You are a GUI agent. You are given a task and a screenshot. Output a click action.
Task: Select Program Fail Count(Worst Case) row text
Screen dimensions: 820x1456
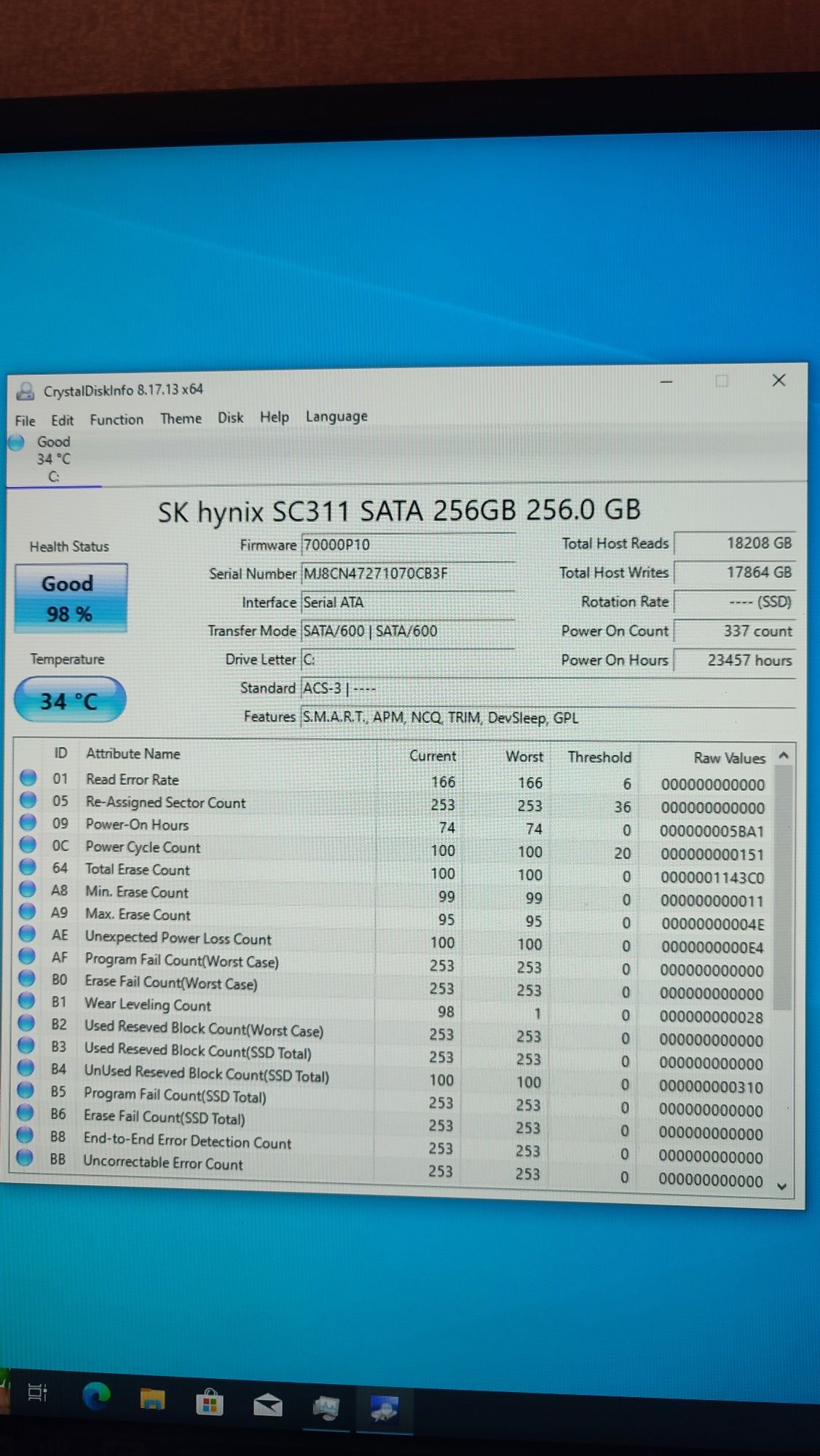181,960
